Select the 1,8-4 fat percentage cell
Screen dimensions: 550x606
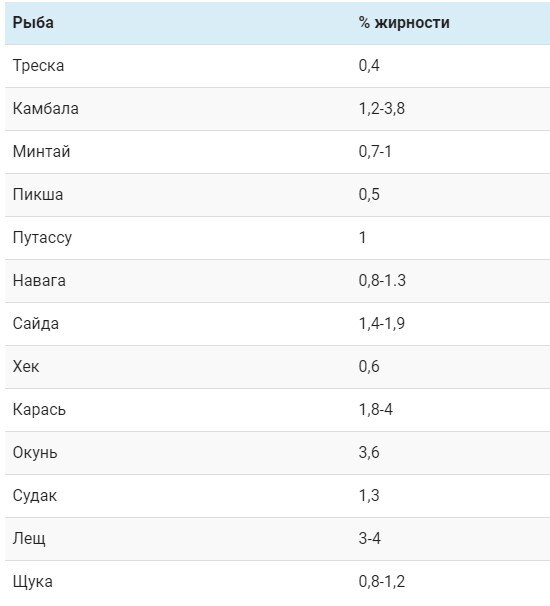click(x=376, y=409)
